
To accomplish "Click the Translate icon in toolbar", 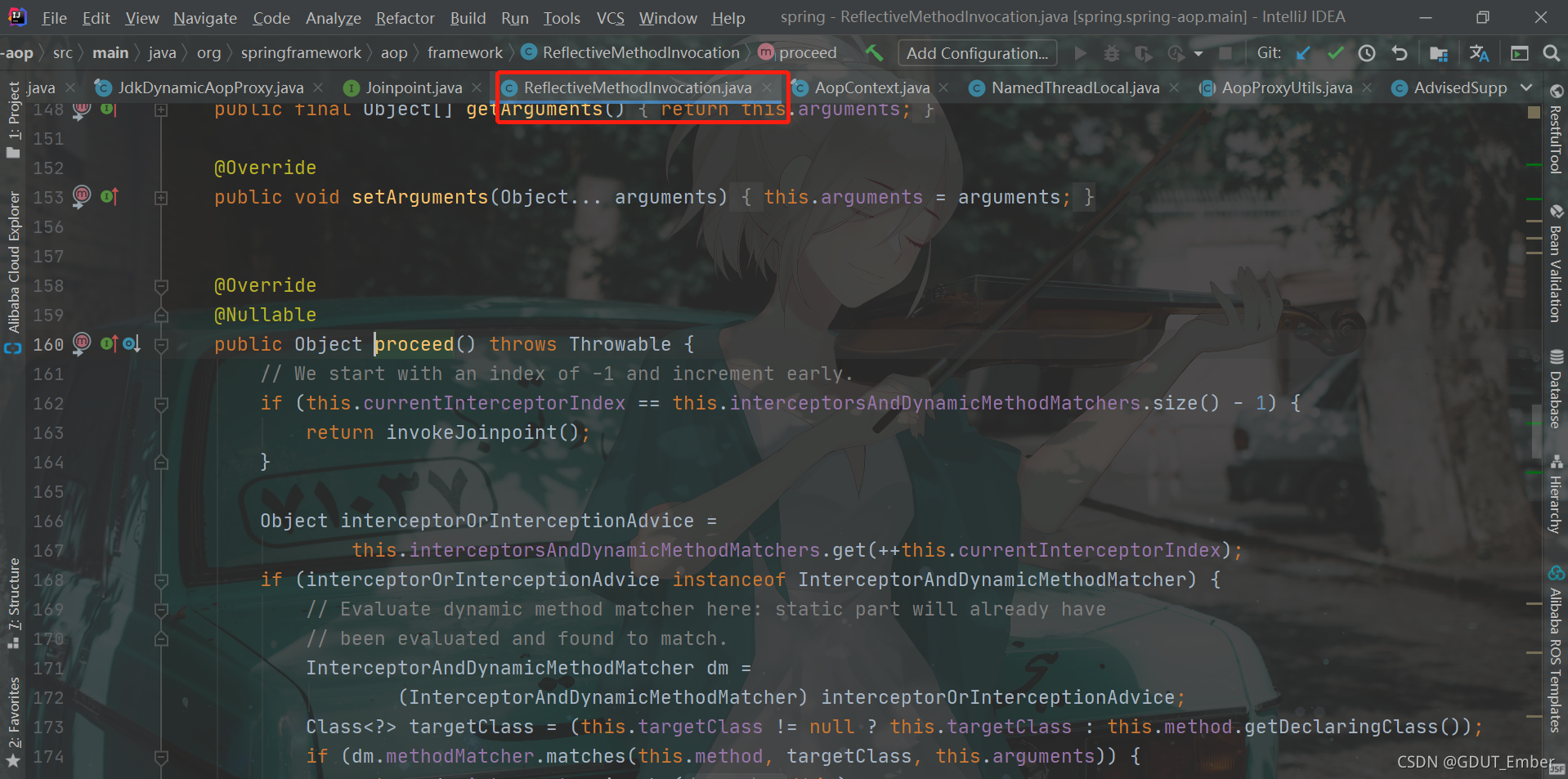I will tap(1479, 53).
